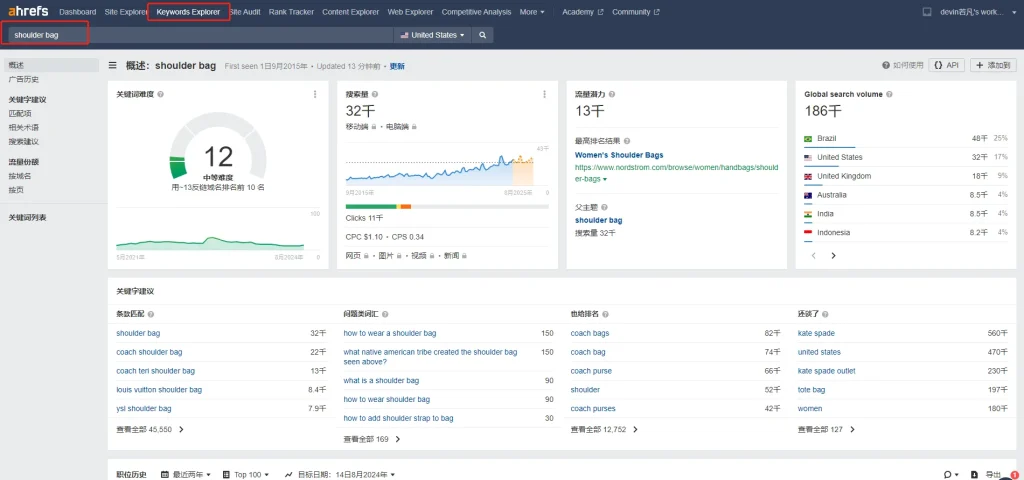
Task: Click 查看全部 45,550 link
Action: [150, 430]
